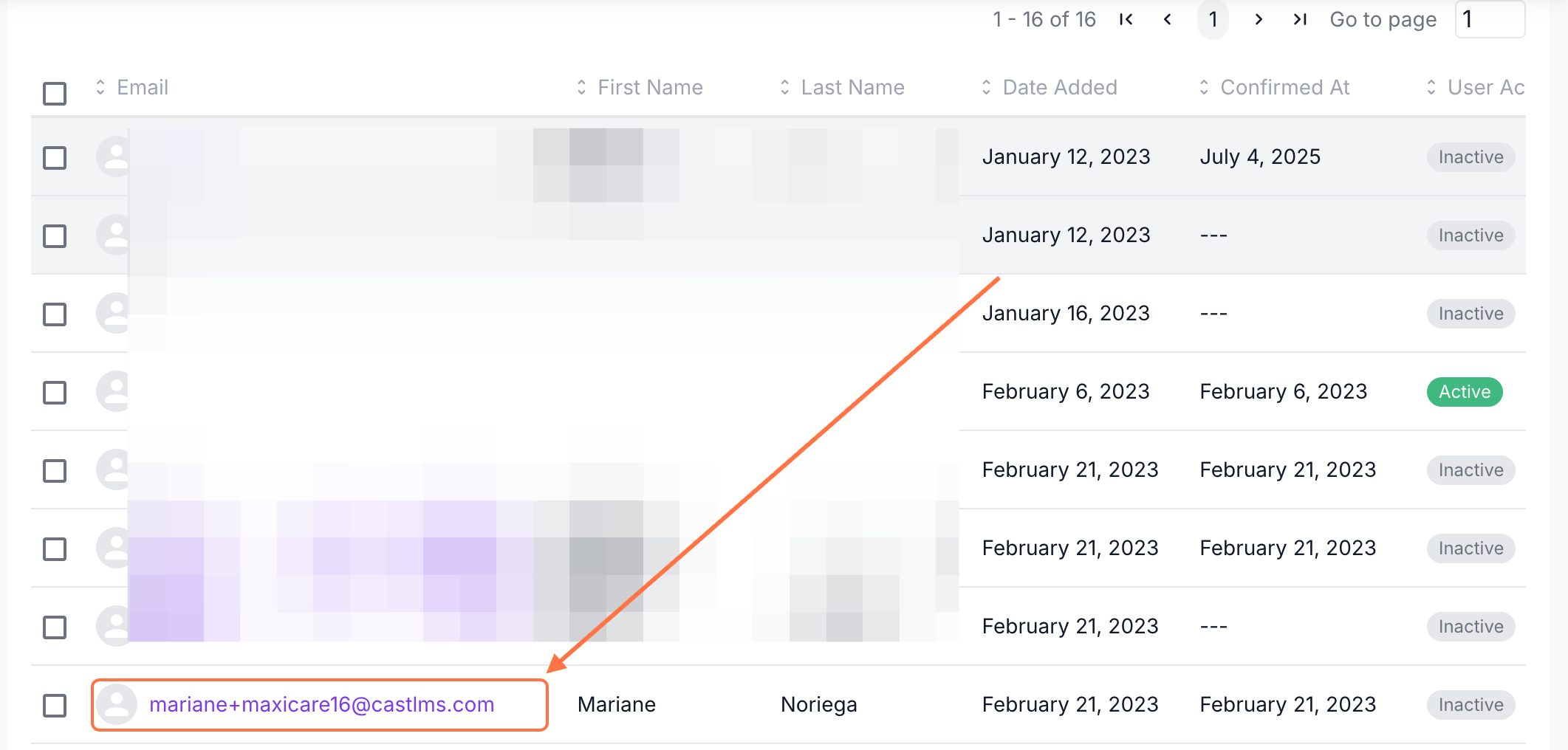The image size is (1568, 750).
Task: Toggle the select-all checkbox in header
Action: 55,94
